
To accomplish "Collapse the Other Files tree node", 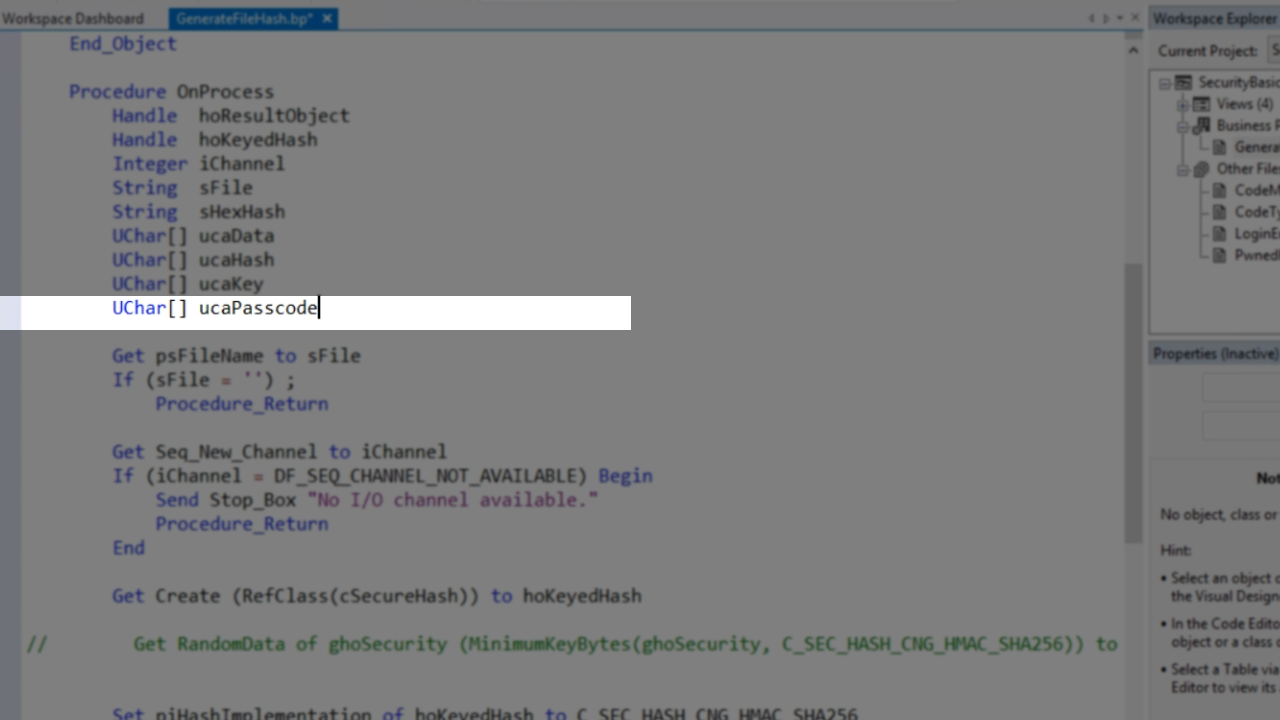I will pyautogui.click(x=1182, y=169).
